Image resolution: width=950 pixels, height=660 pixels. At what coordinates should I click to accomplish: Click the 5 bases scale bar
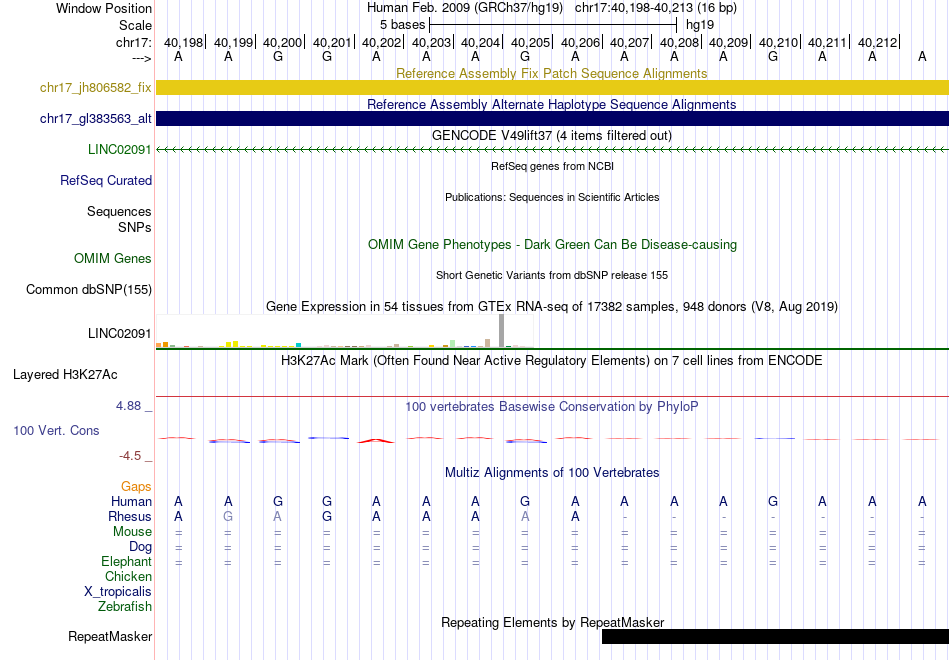coord(553,25)
